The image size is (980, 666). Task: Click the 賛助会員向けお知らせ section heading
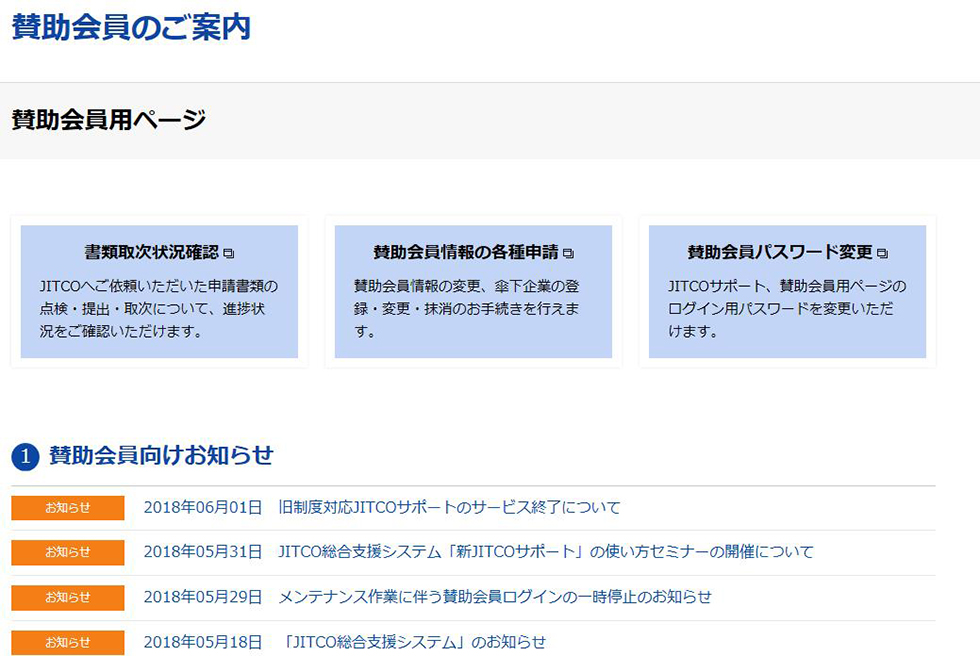(161, 455)
